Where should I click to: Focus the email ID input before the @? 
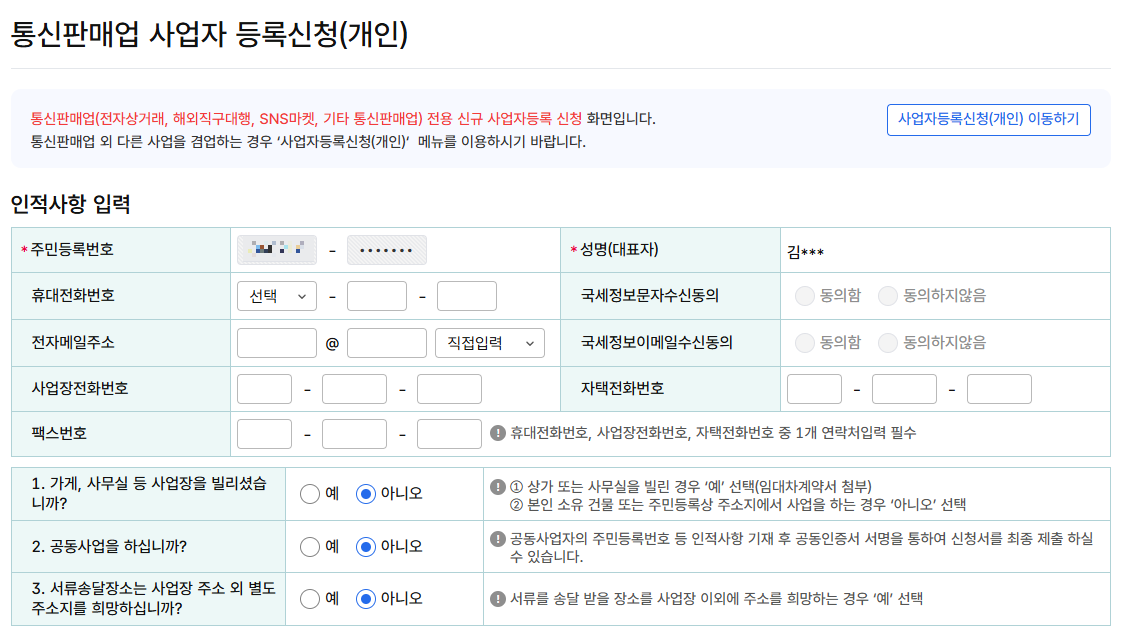pos(277,343)
